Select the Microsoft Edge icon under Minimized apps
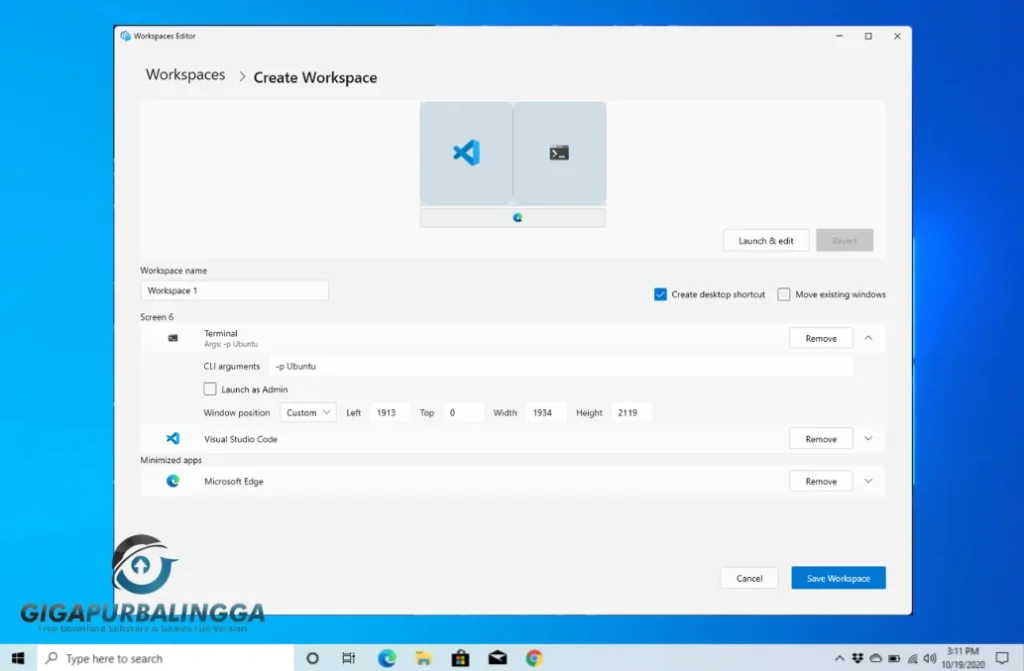This screenshot has height=671, width=1024. pyautogui.click(x=172, y=481)
